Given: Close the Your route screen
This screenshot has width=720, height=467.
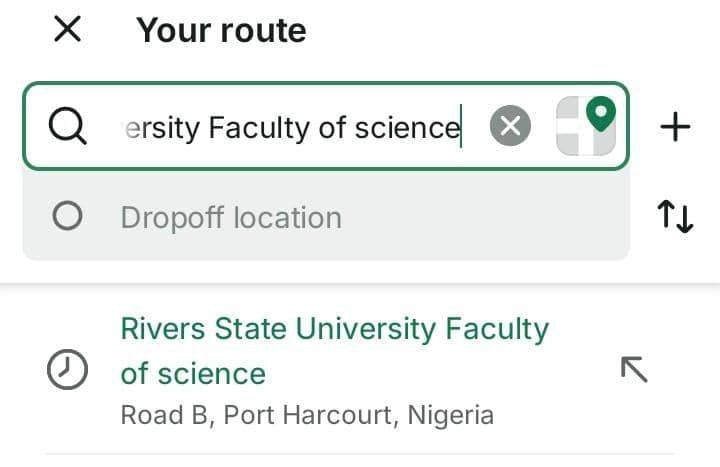Looking at the screenshot, I should (67, 30).
